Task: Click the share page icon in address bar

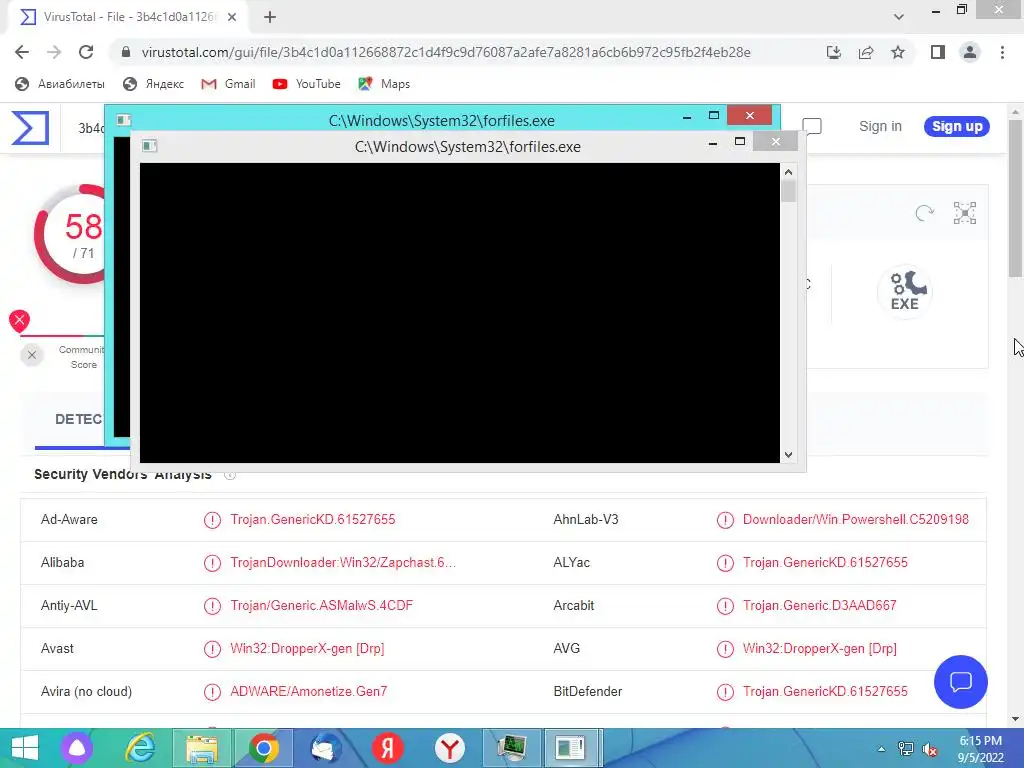Action: coord(866,52)
